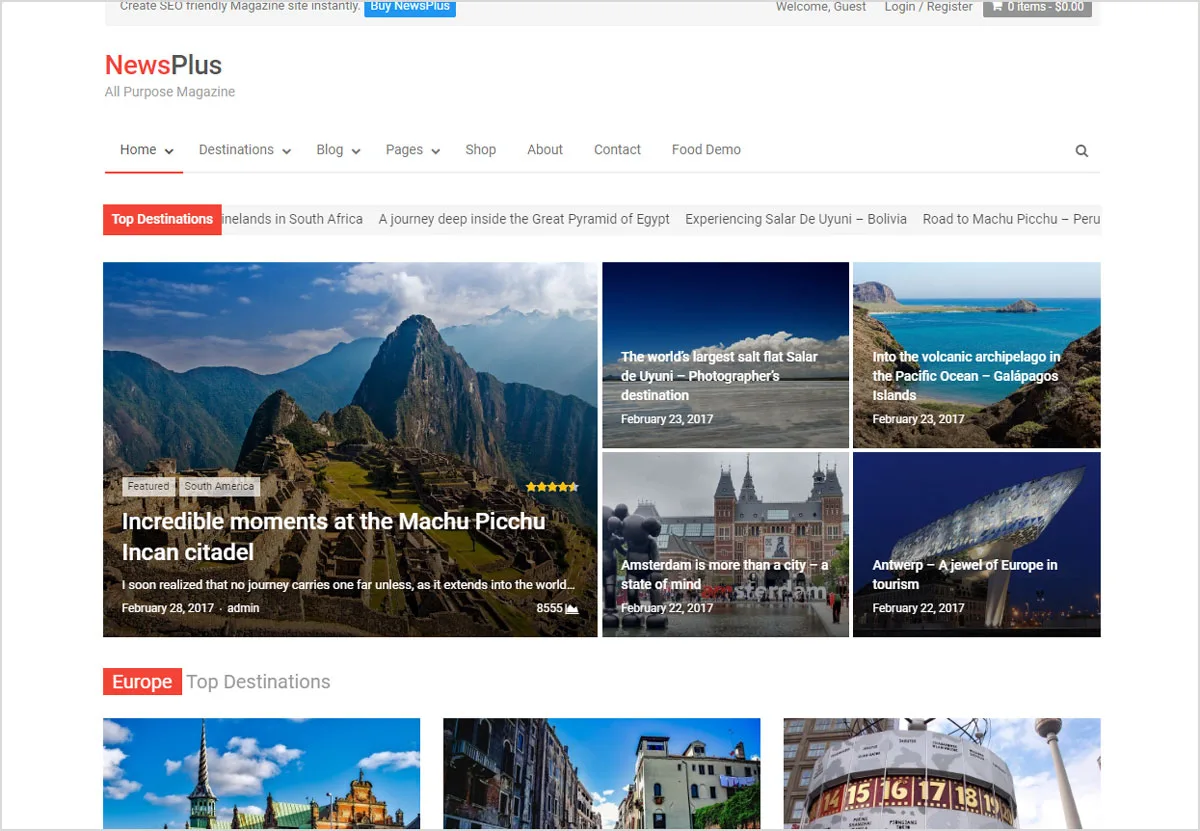Open the Food Demo menu item
Viewport: 1200px width, 831px height.
pyautogui.click(x=706, y=150)
